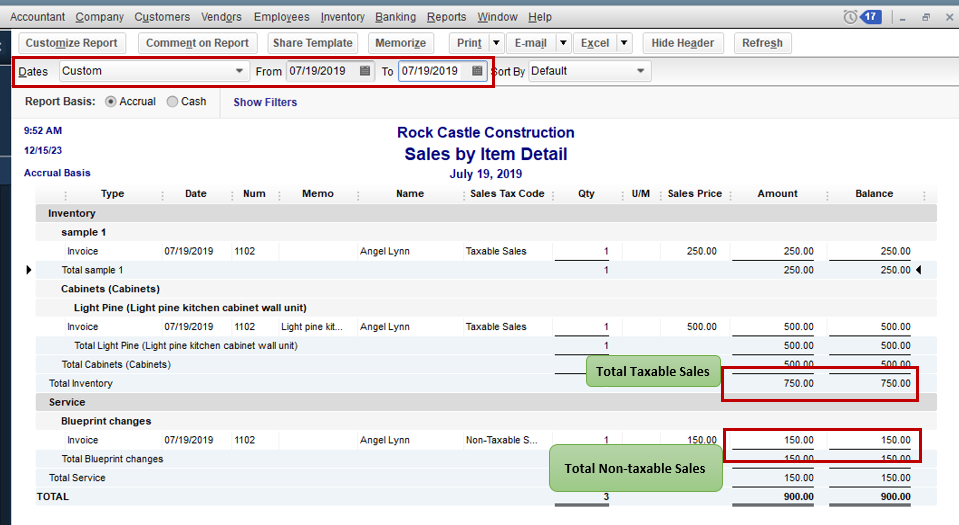Image resolution: width=959 pixels, height=525 pixels.
Task: Select the Invoice row under sample 1
Action: (x=486, y=251)
